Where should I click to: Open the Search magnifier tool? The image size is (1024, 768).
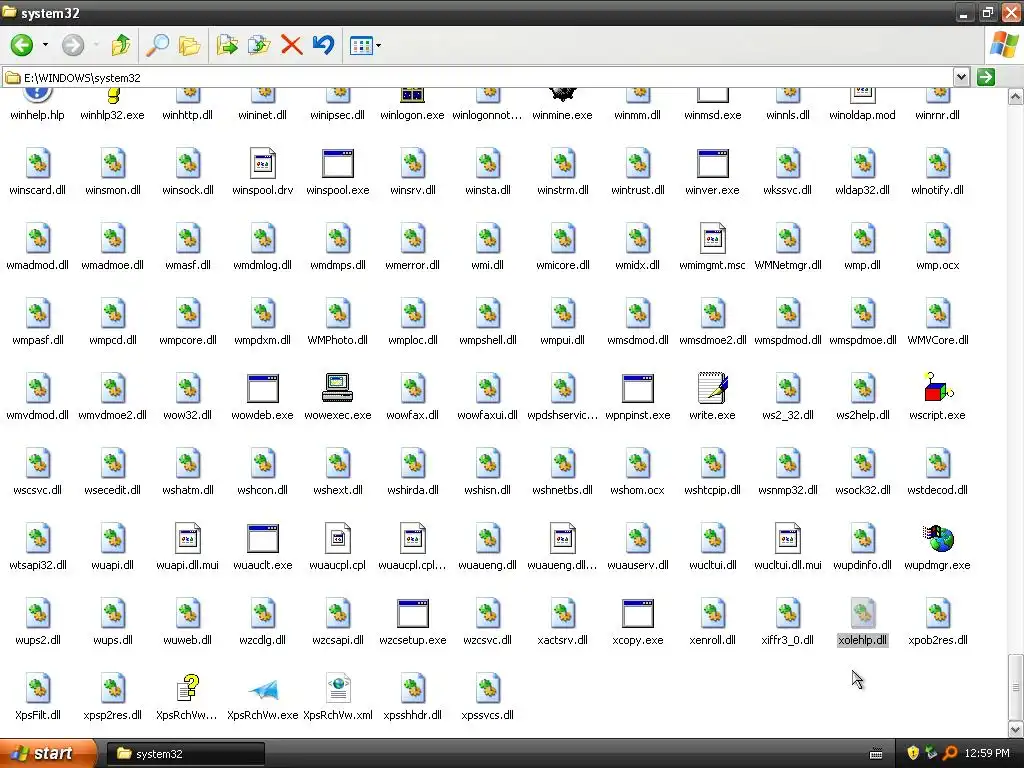click(x=157, y=45)
